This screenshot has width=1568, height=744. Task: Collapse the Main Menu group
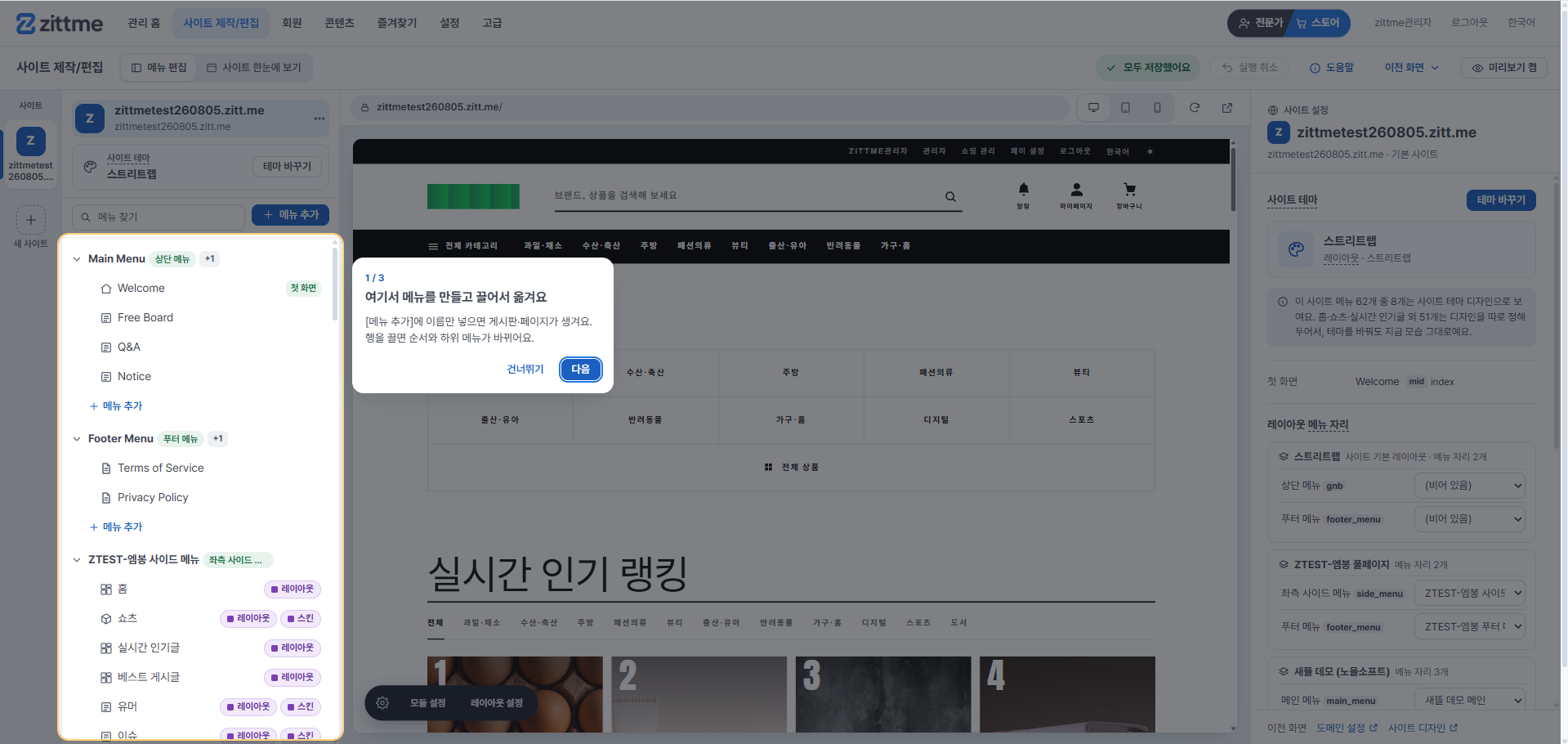tap(77, 259)
